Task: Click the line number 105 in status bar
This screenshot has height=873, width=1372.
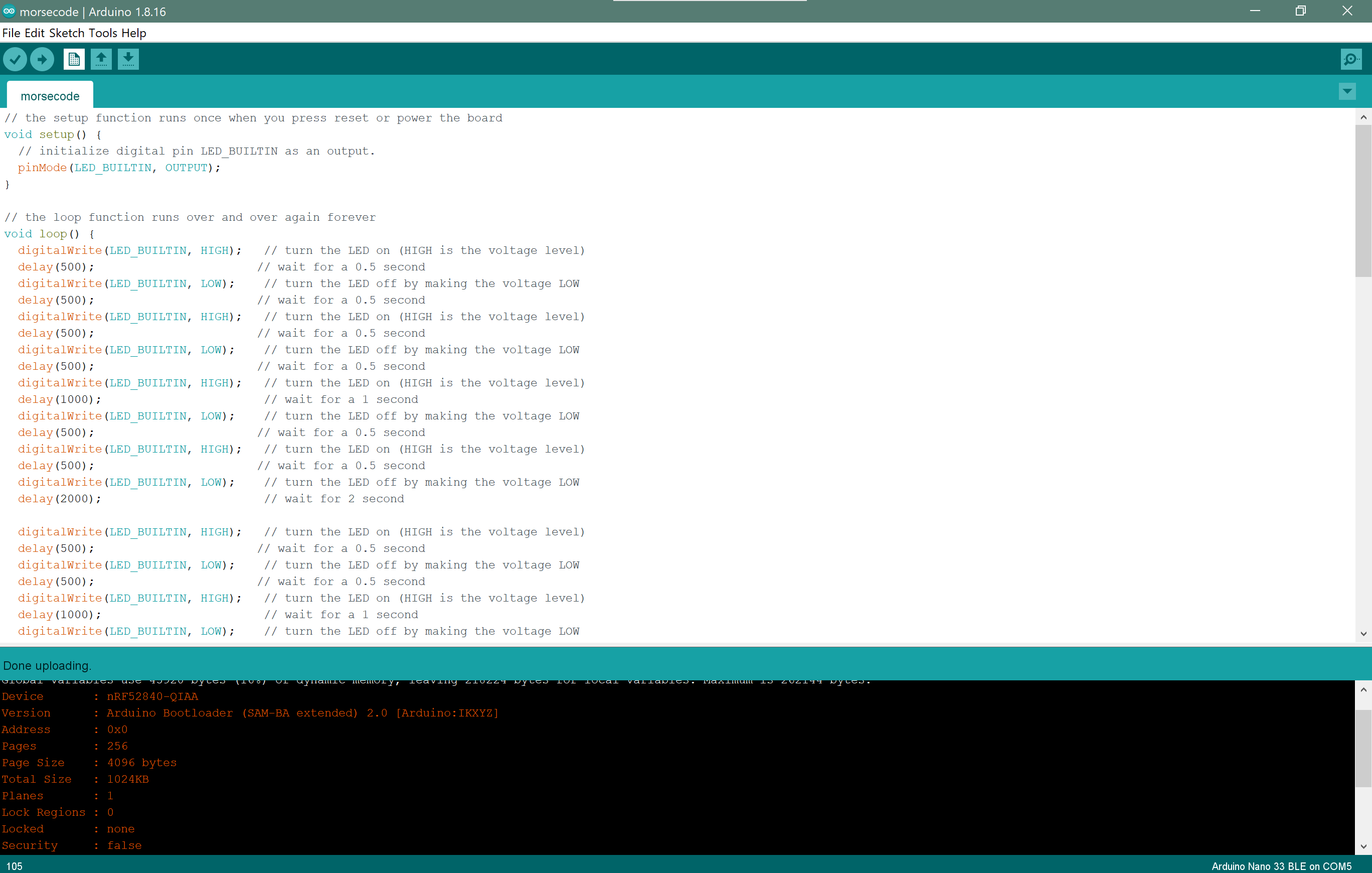Action: pos(14,866)
